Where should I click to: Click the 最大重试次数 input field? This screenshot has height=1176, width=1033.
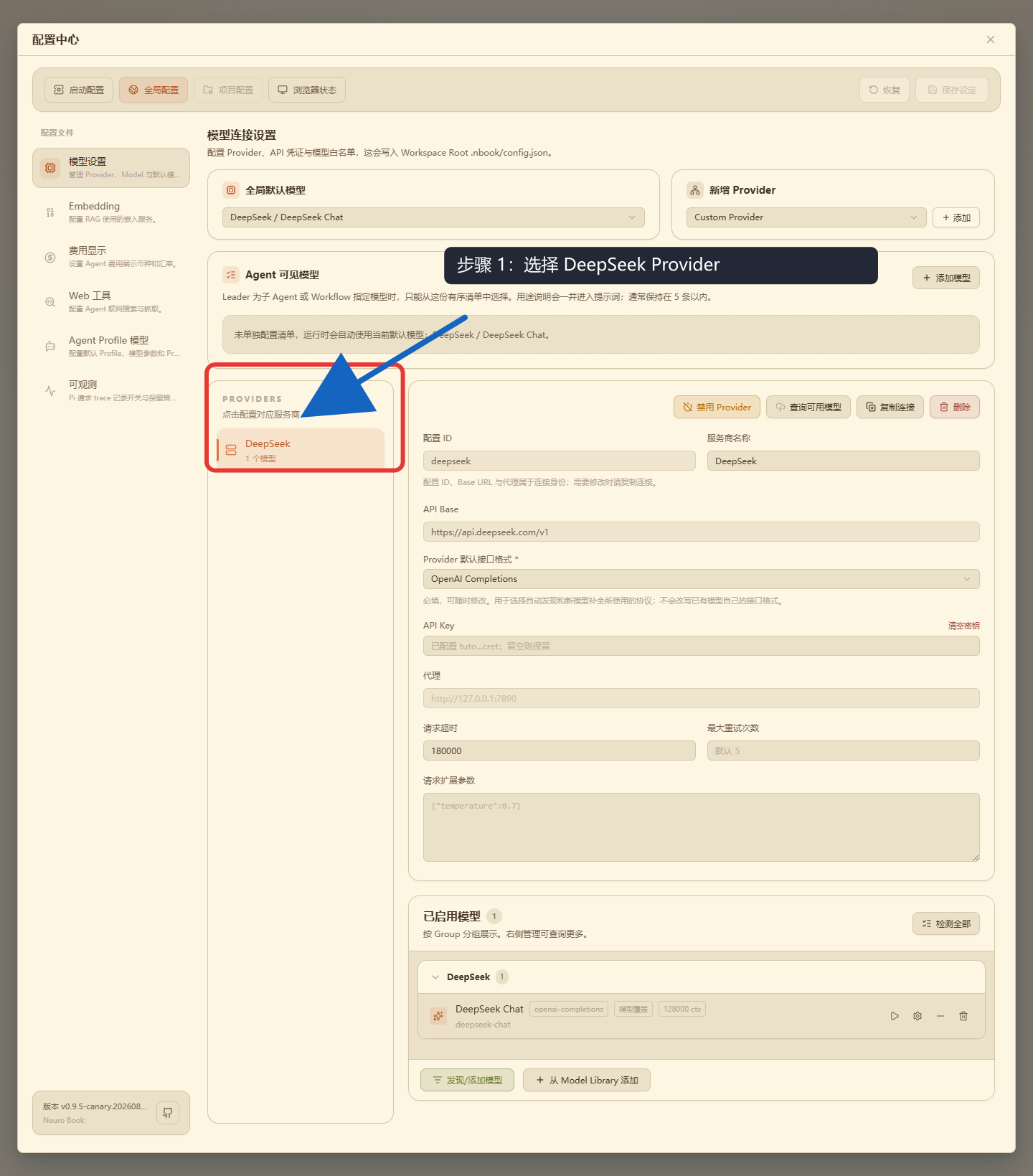(x=844, y=751)
